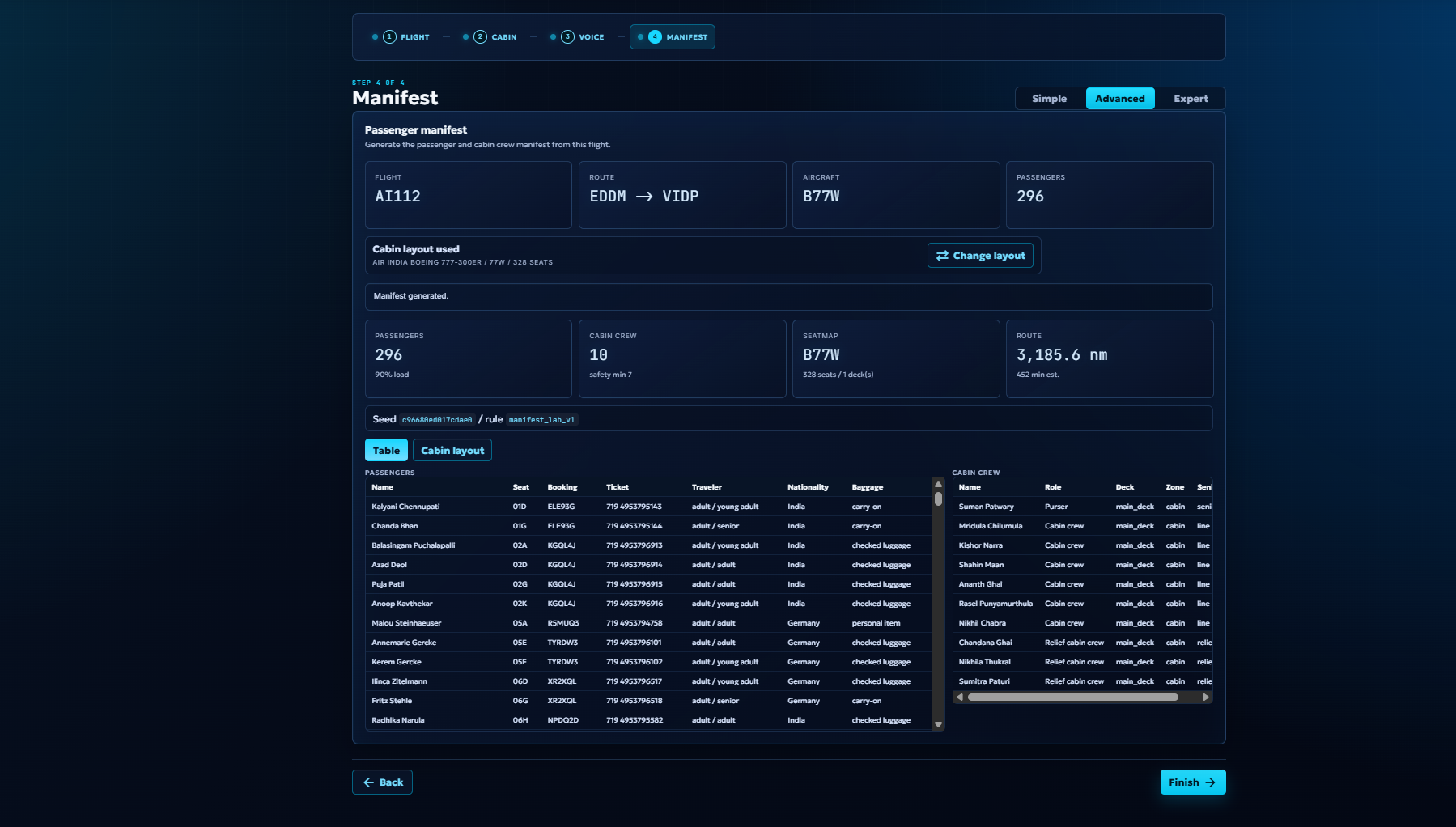Click the step 1 Flight circle icon

coord(389,37)
